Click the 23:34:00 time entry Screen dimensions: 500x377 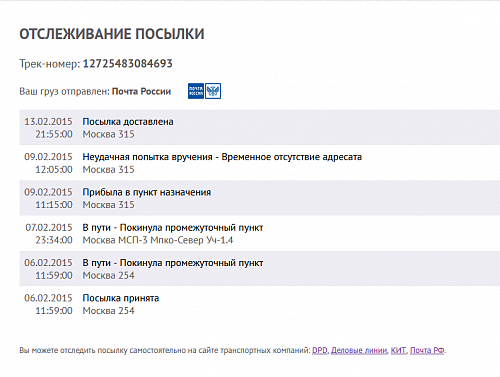click(54, 240)
